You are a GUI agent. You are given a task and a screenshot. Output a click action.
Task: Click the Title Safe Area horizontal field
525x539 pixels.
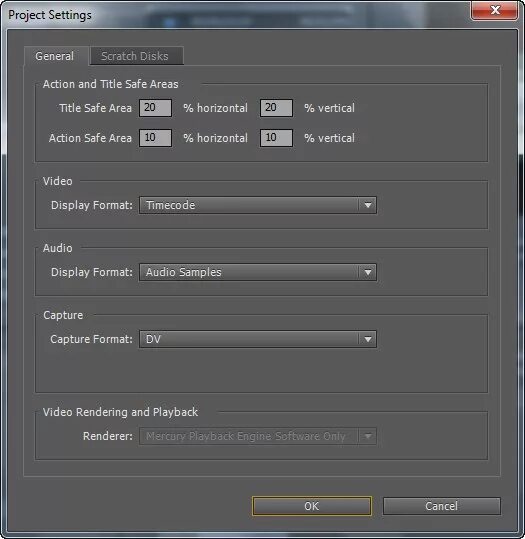[x=155, y=108]
